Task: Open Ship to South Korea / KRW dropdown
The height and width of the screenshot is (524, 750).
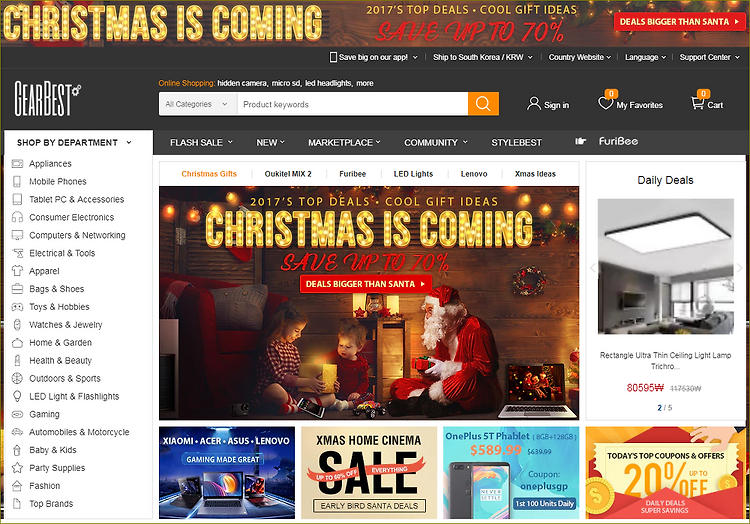Action: pyautogui.click(x=483, y=57)
